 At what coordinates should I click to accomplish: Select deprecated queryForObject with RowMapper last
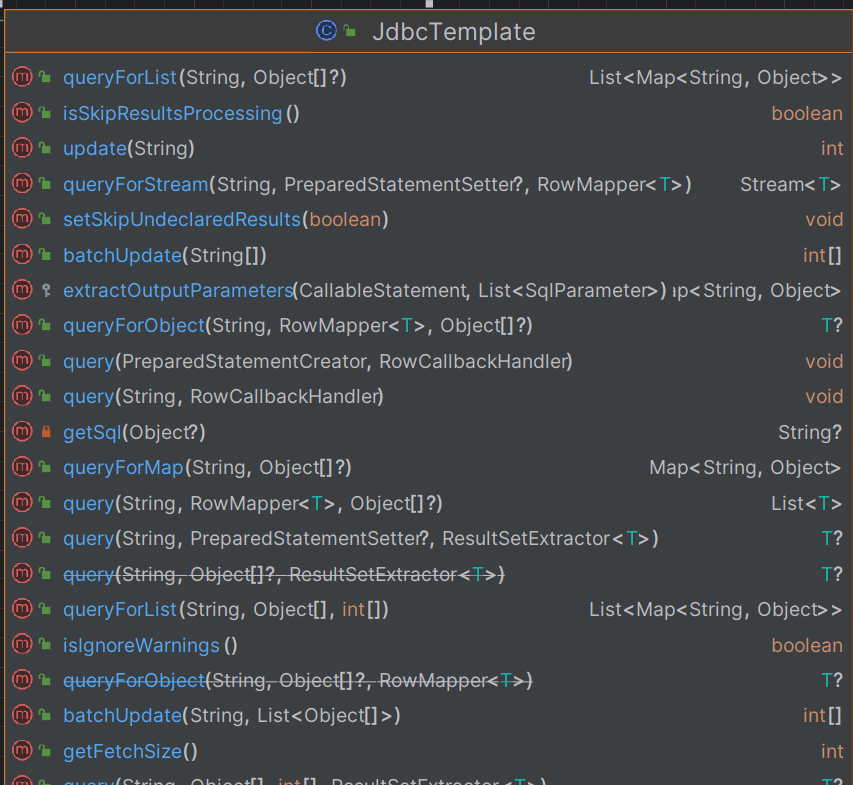pos(297,680)
